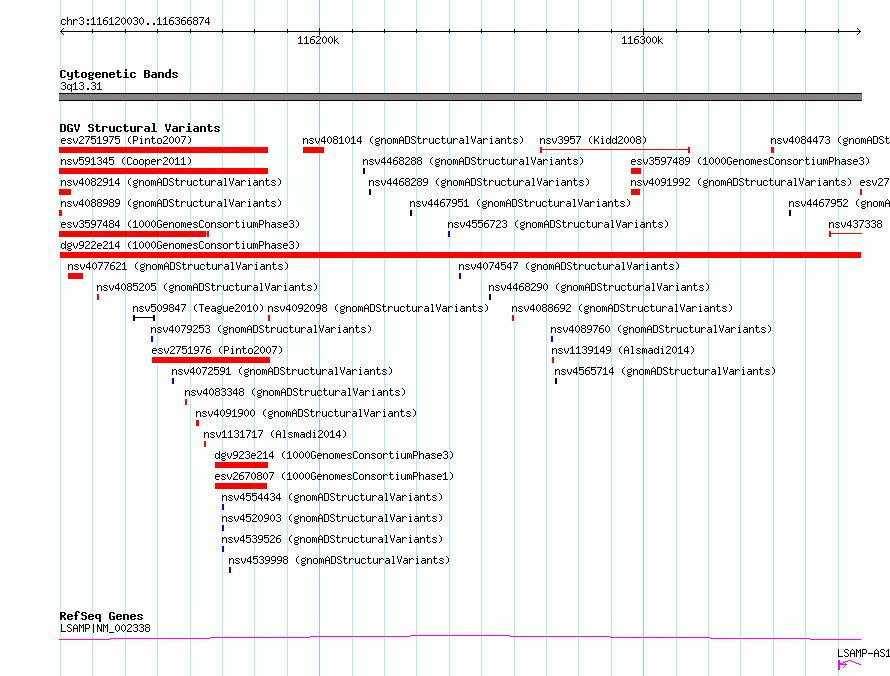Image resolution: width=890 pixels, height=676 pixels.
Task: Select the nsv1131717 (Alsmadi2014) label
Action: (x=275, y=434)
